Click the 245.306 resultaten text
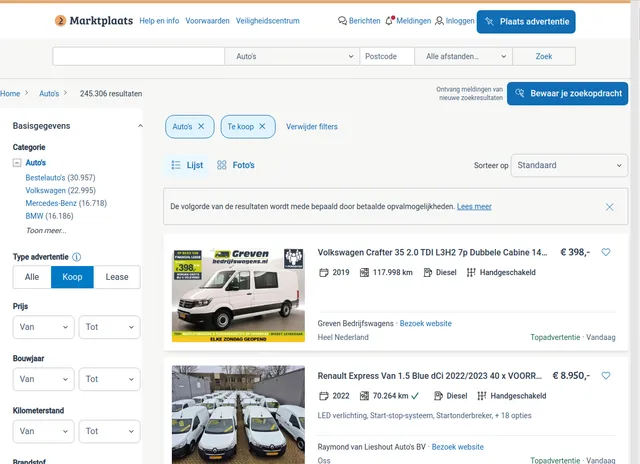 (x=111, y=93)
